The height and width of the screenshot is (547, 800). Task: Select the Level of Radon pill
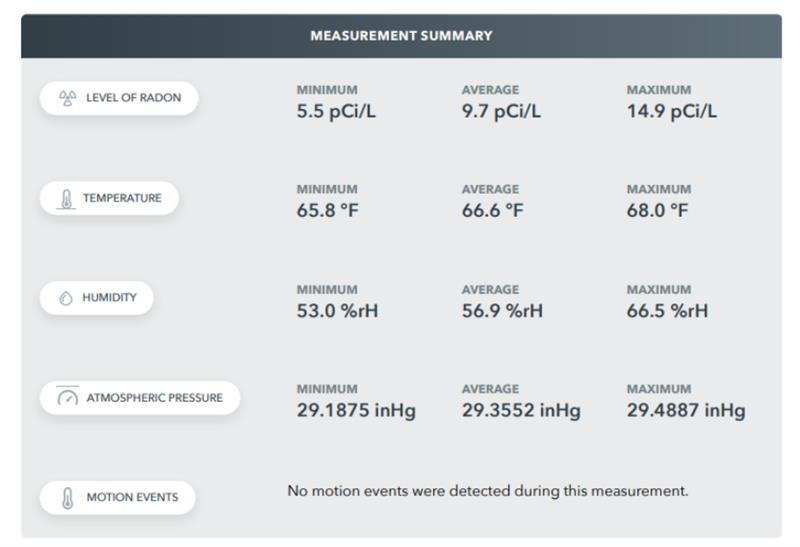[119, 98]
